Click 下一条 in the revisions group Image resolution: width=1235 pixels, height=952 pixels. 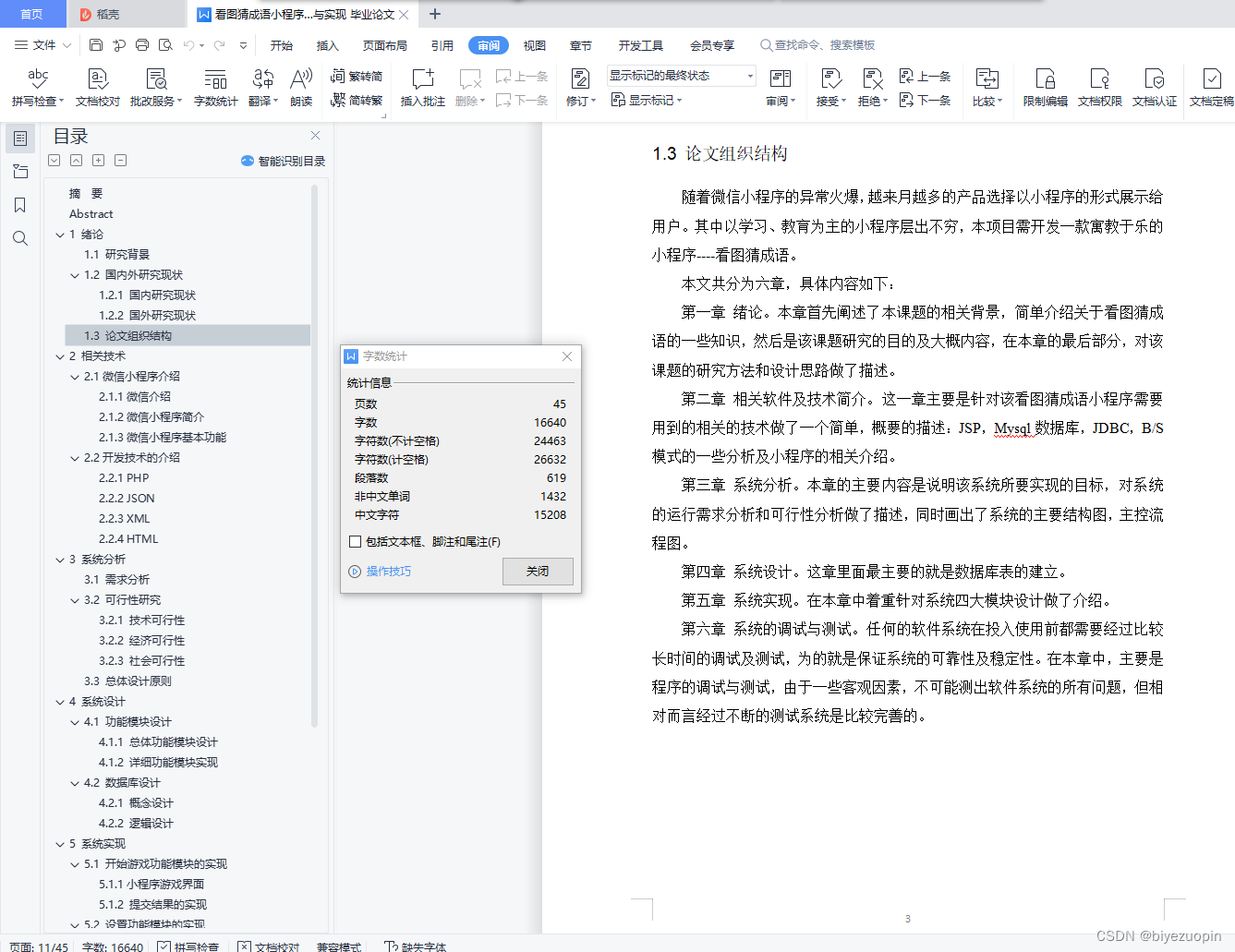pyautogui.click(x=926, y=100)
